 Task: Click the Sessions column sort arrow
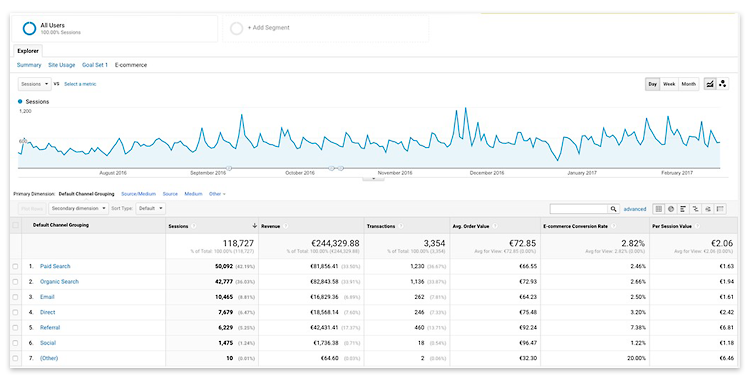(254, 225)
